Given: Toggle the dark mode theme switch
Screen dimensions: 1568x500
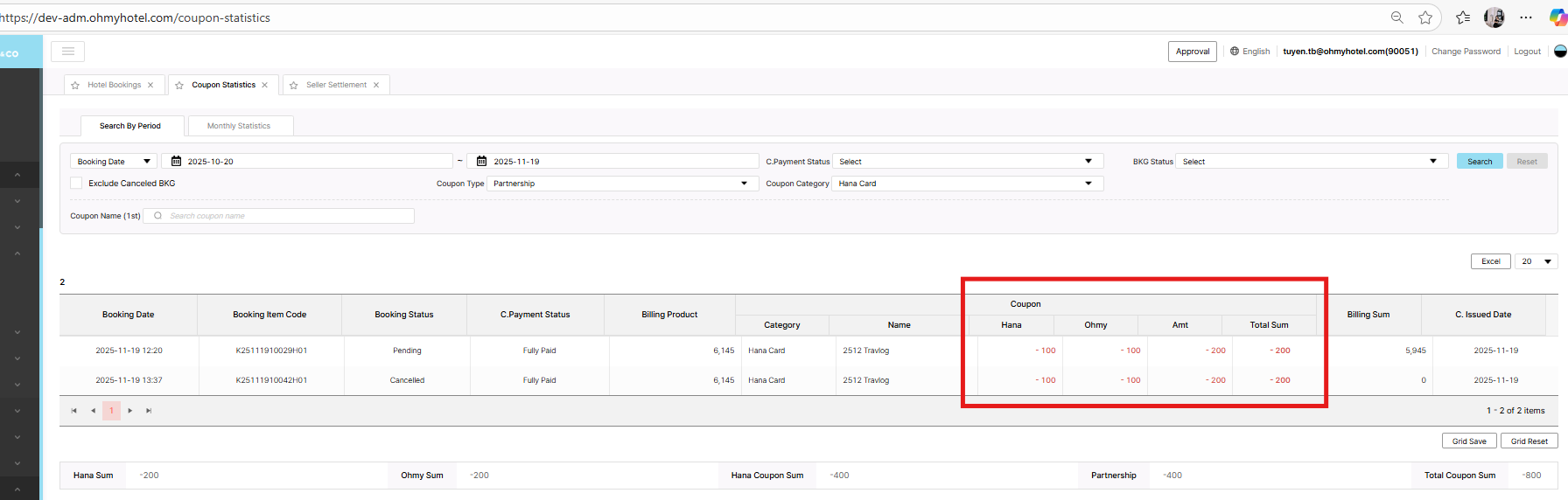Looking at the screenshot, I should [x=1559, y=52].
